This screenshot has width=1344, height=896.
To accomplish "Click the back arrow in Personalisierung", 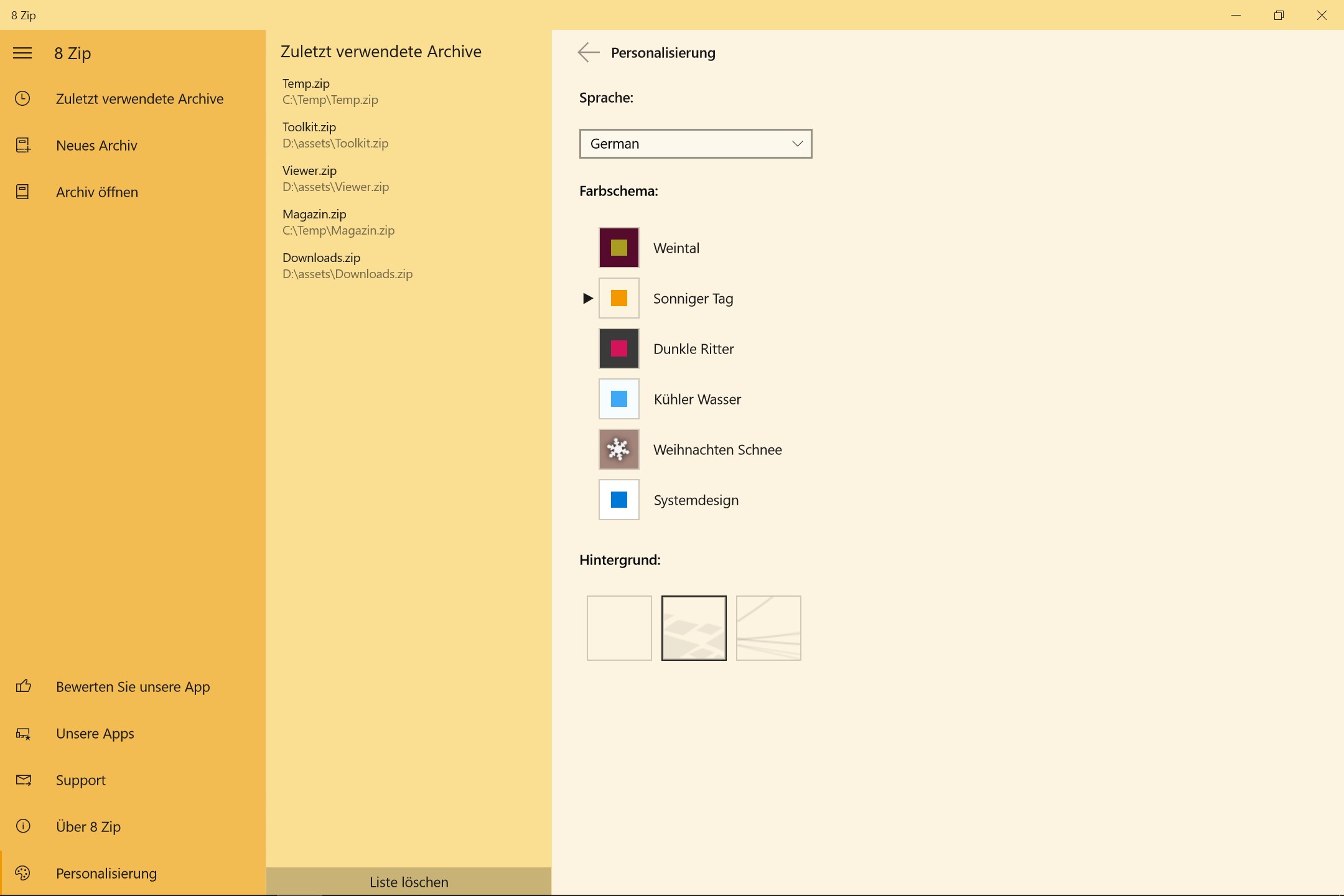I will (589, 52).
